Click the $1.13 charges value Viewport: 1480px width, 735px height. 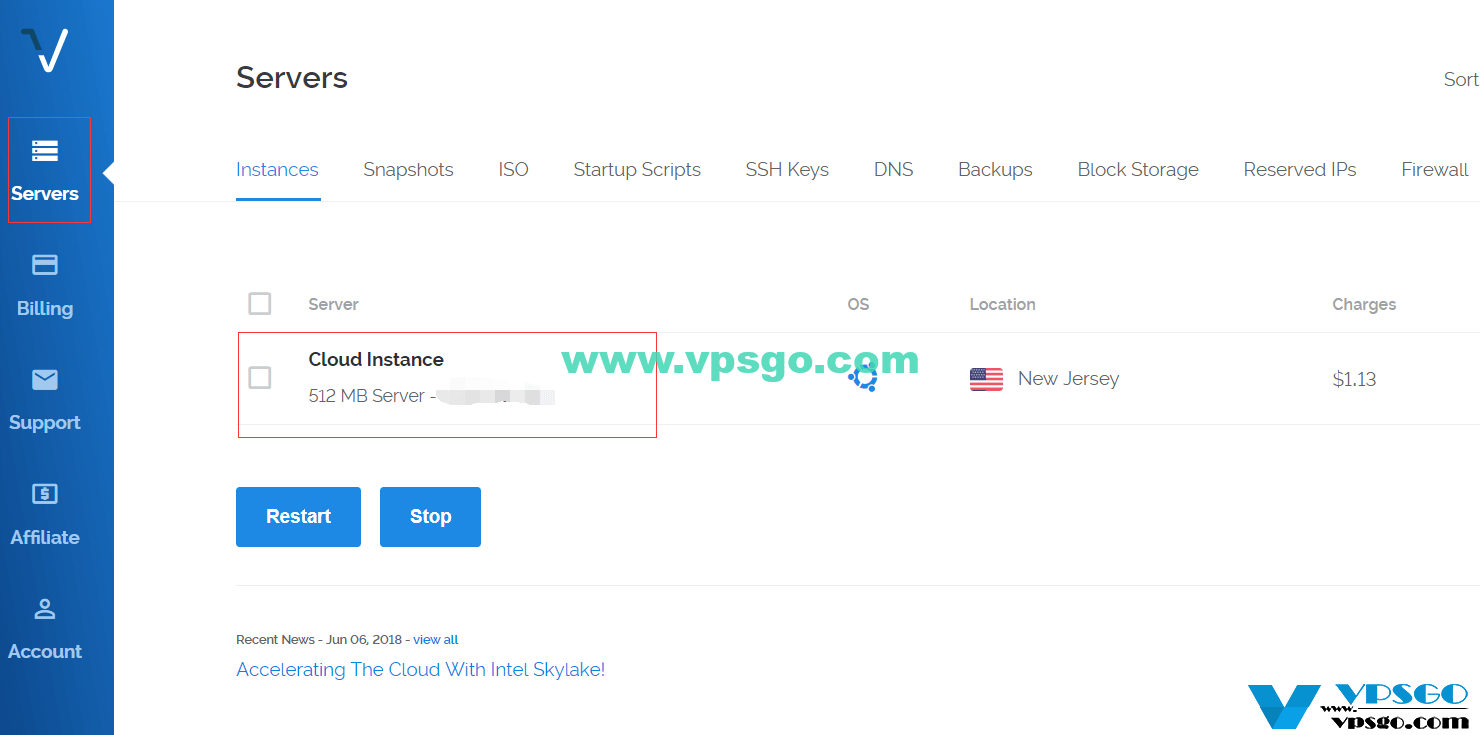click(x=1354, y=379)
